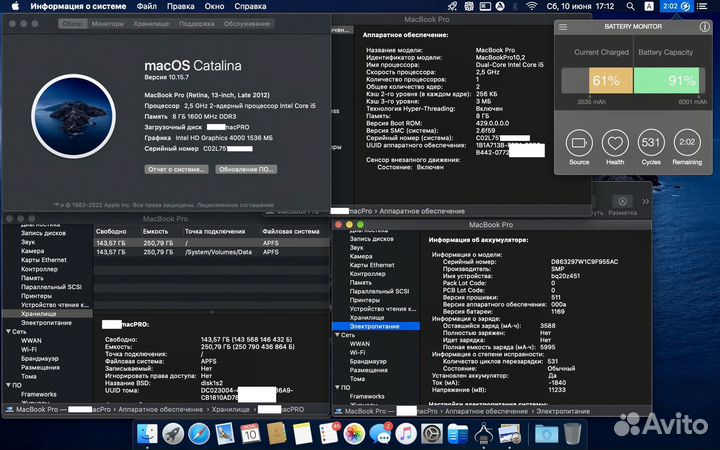Select the /System/Volumes/Data volume row

(x=212, y=252)
